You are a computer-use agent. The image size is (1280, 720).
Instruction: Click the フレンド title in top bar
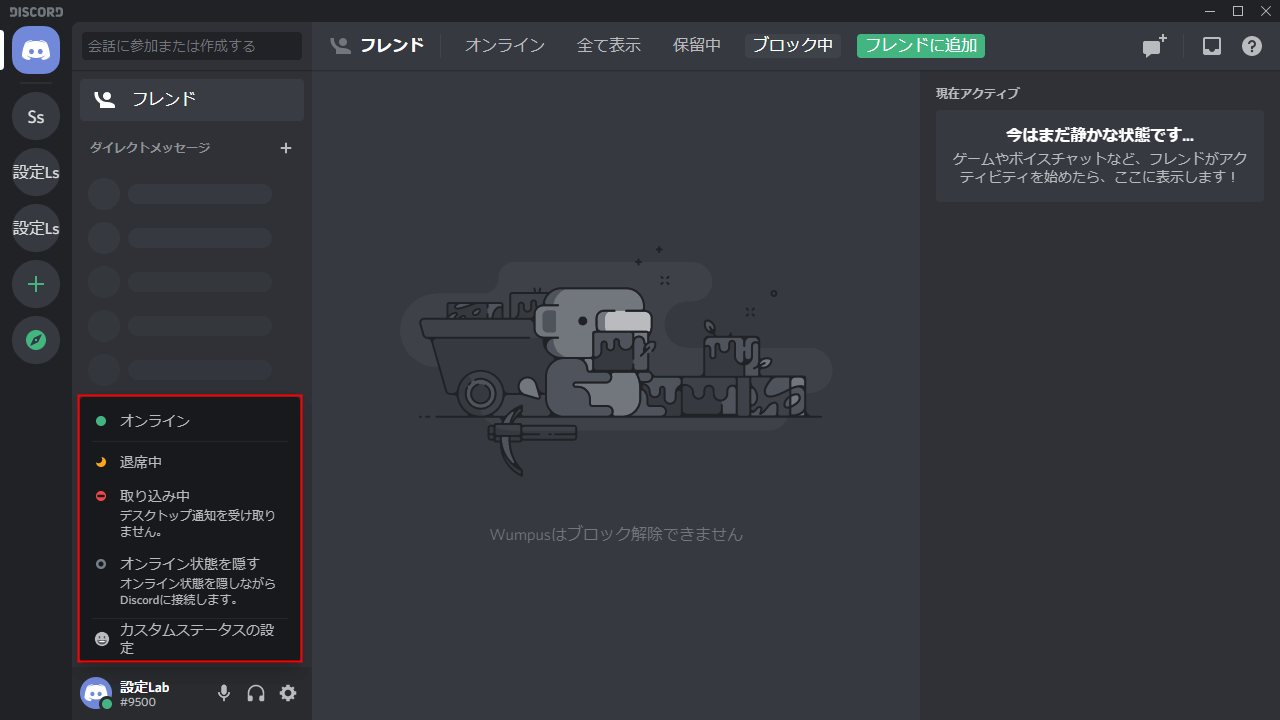[x=392, y=46]
